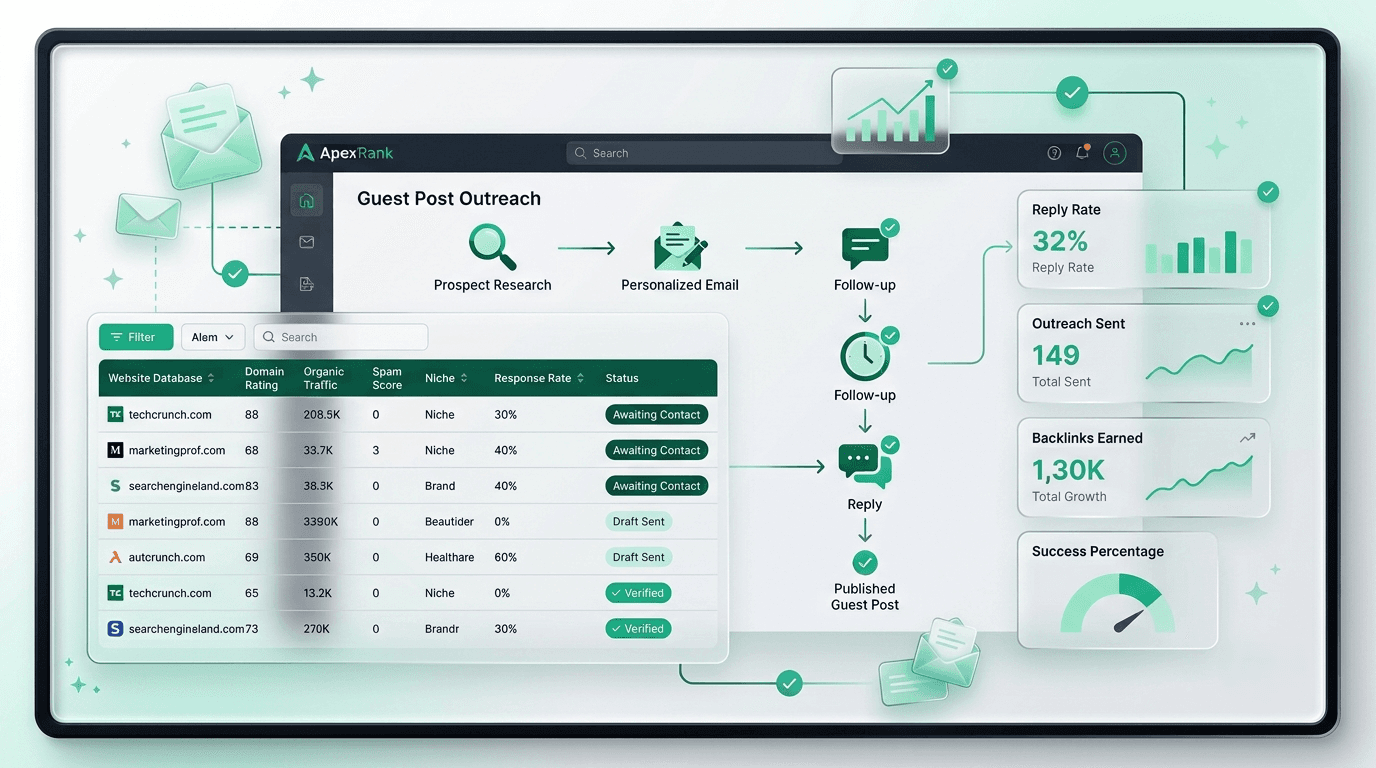Click the Prospect Research magnifier icon
This screenshot has height=768, width=1376.
click(492, 247)
